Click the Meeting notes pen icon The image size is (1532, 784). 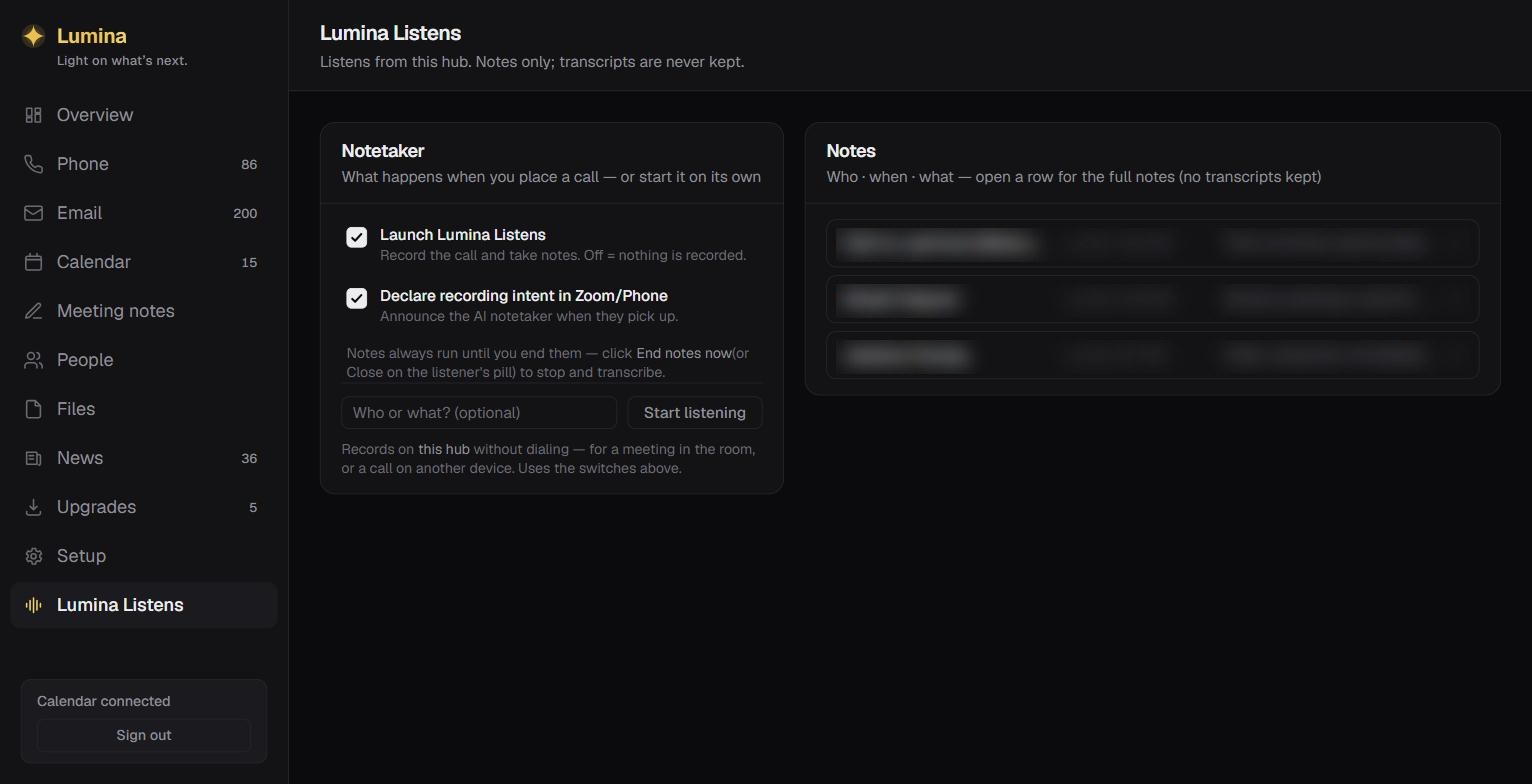tap(33, 311)
